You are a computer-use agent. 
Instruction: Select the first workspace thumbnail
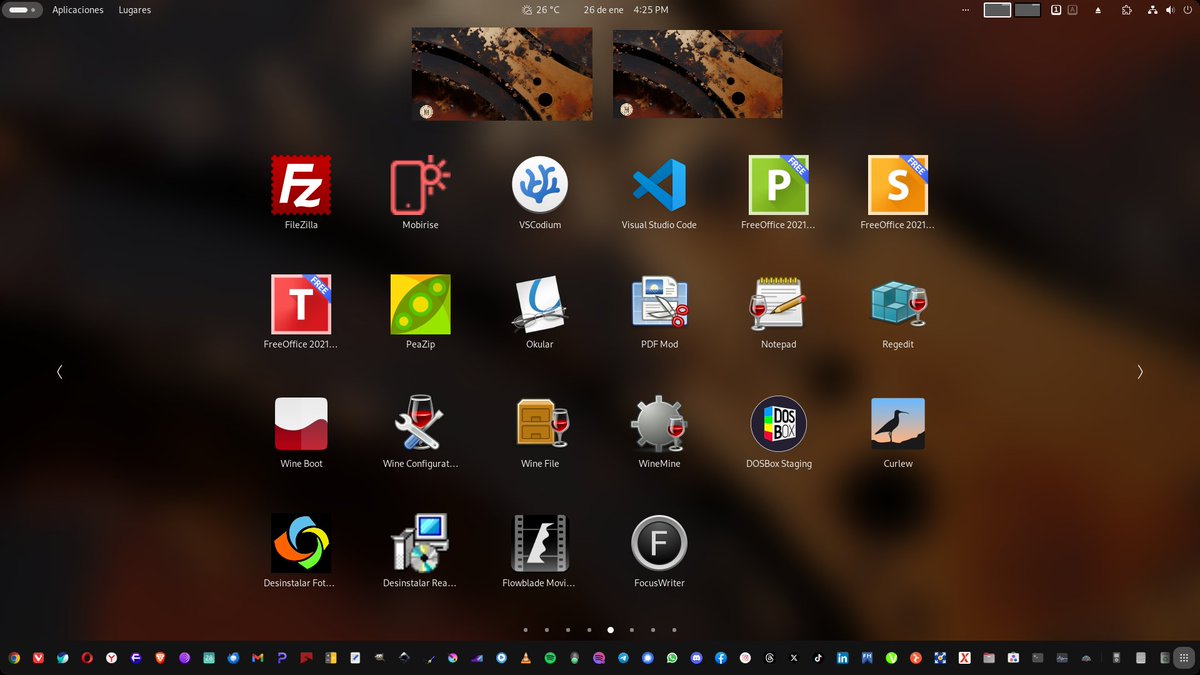pyautogui.click(x=502, y=74)
